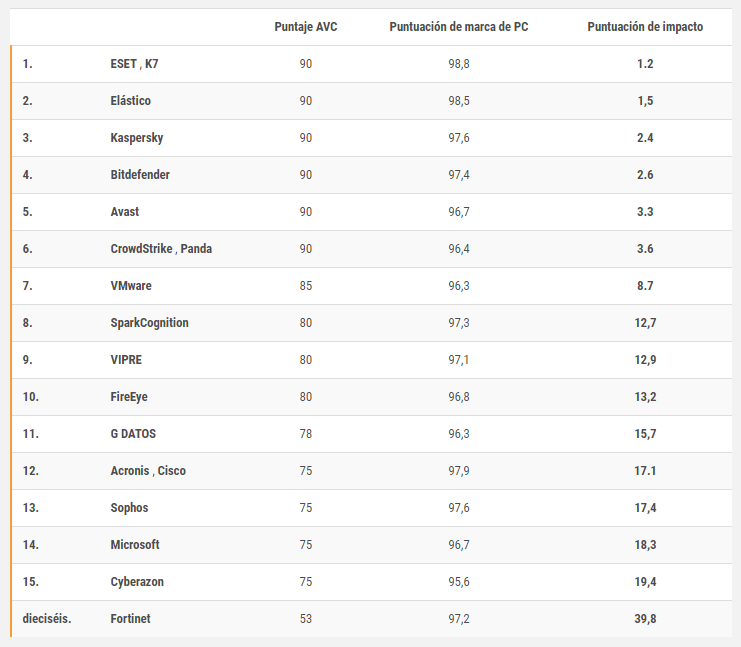The image size is (741, 647).
Task: Select the ESET vendor name
Action: (x=123, y=64)
